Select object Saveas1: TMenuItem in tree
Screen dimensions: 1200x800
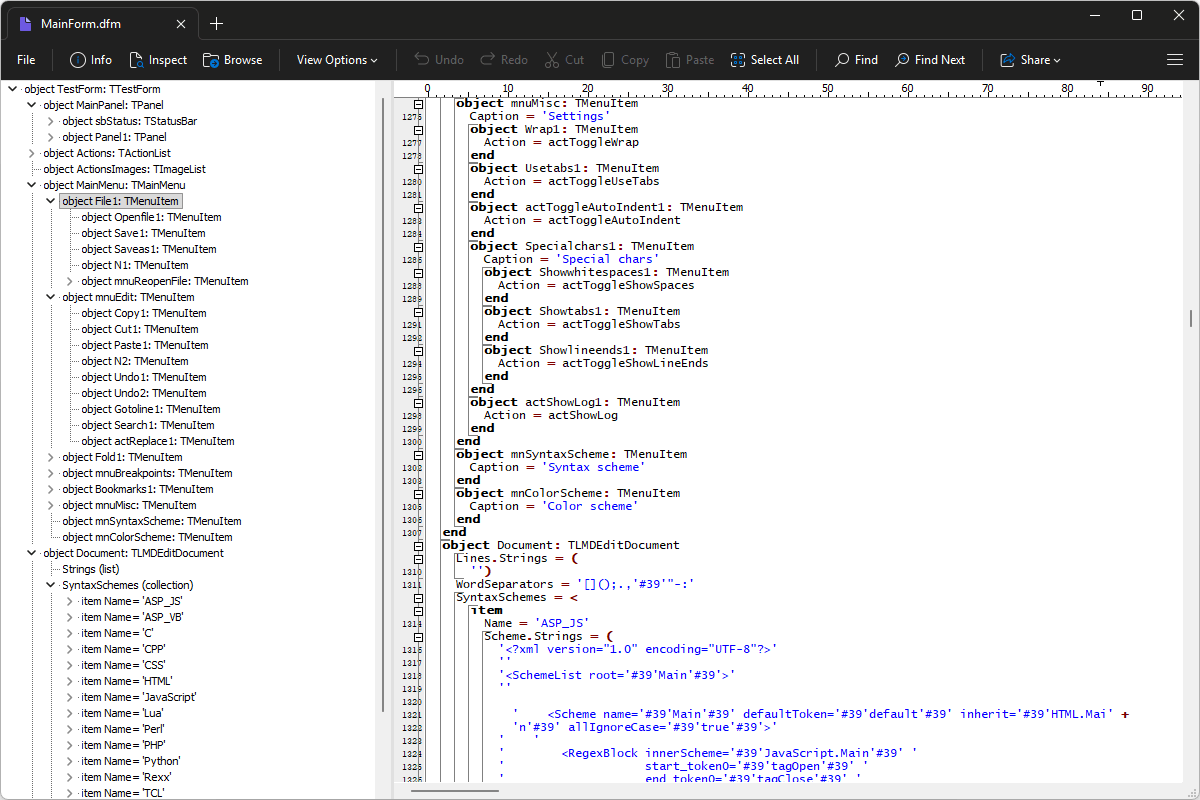coord(149,249)
